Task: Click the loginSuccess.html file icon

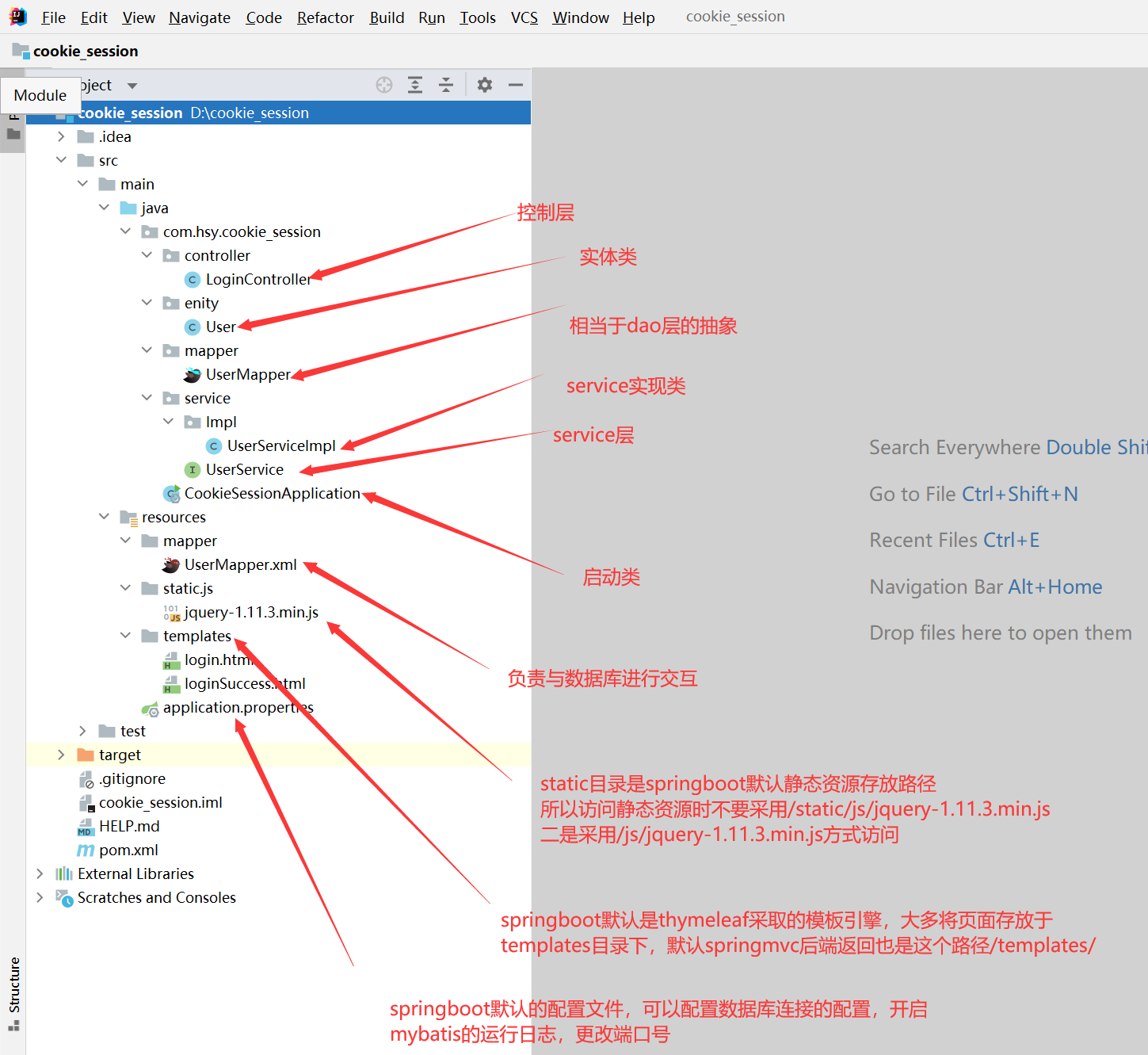Action: [x=171, y=684]
